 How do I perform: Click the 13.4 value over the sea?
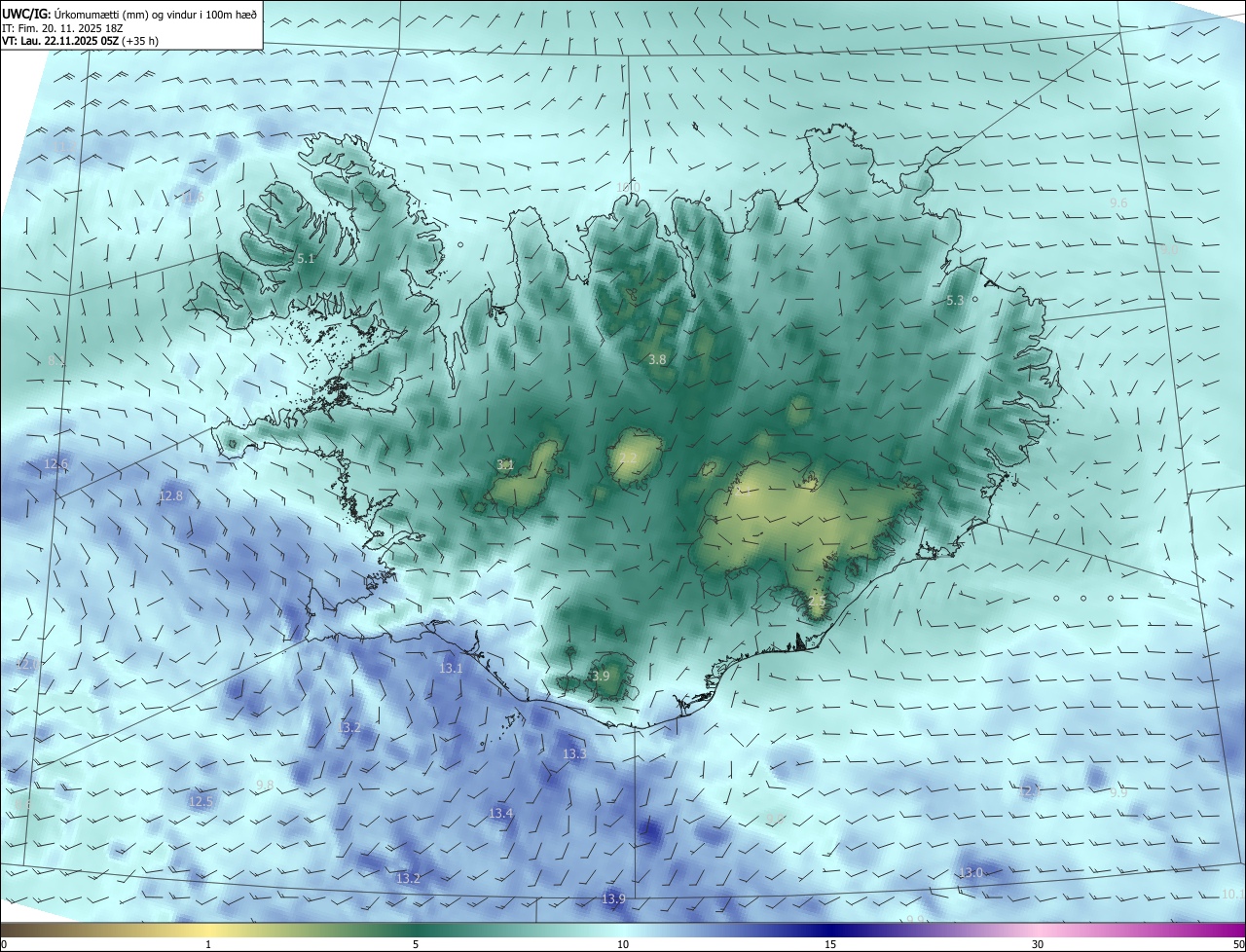500,813
